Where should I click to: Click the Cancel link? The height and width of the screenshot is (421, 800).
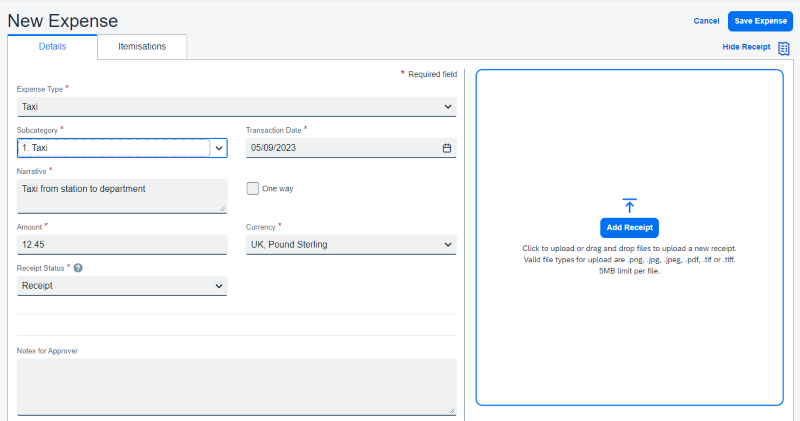pyautogui.click(x=706, y=21)
